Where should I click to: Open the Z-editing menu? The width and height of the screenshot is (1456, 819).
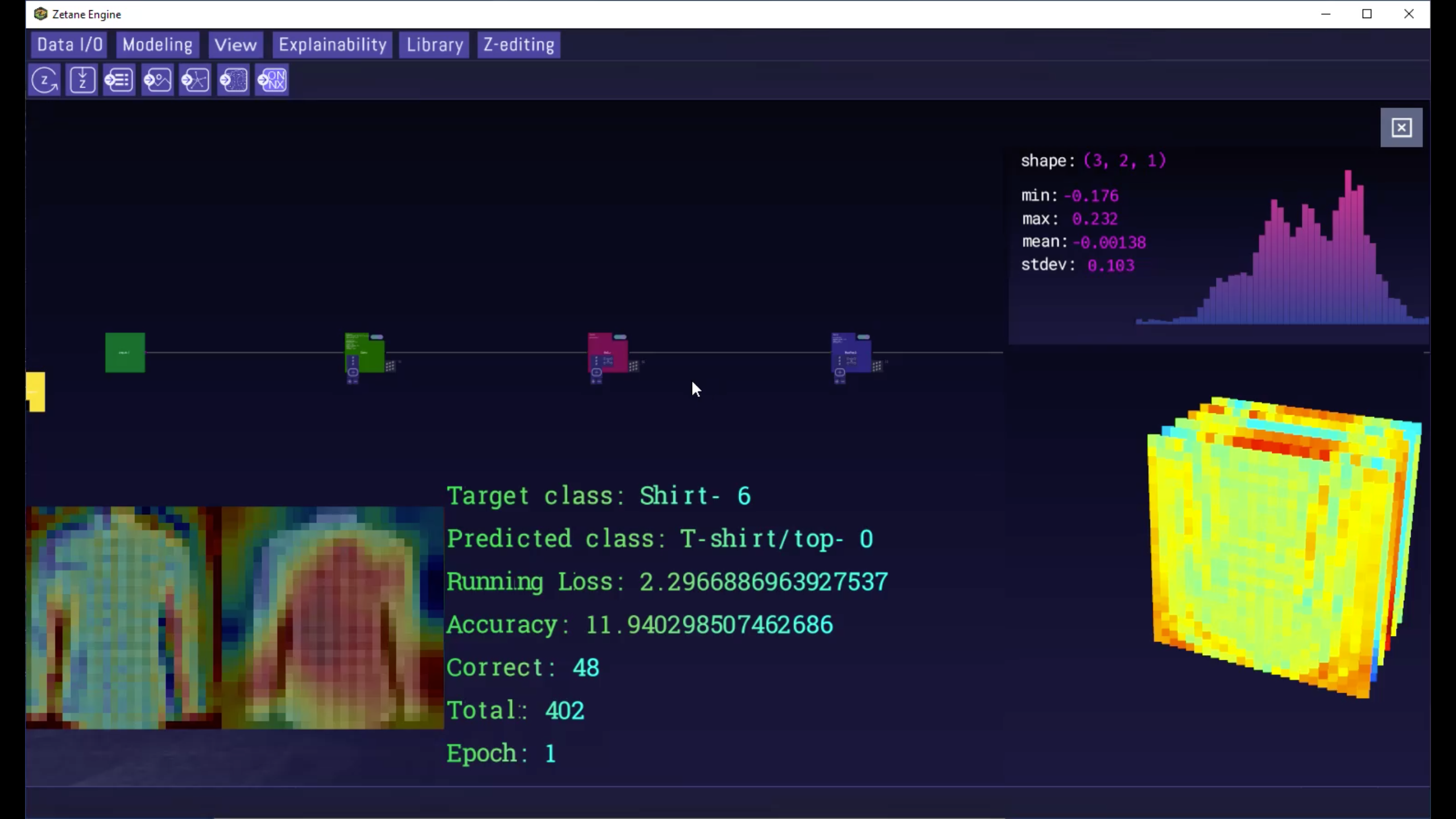[519, 45]
